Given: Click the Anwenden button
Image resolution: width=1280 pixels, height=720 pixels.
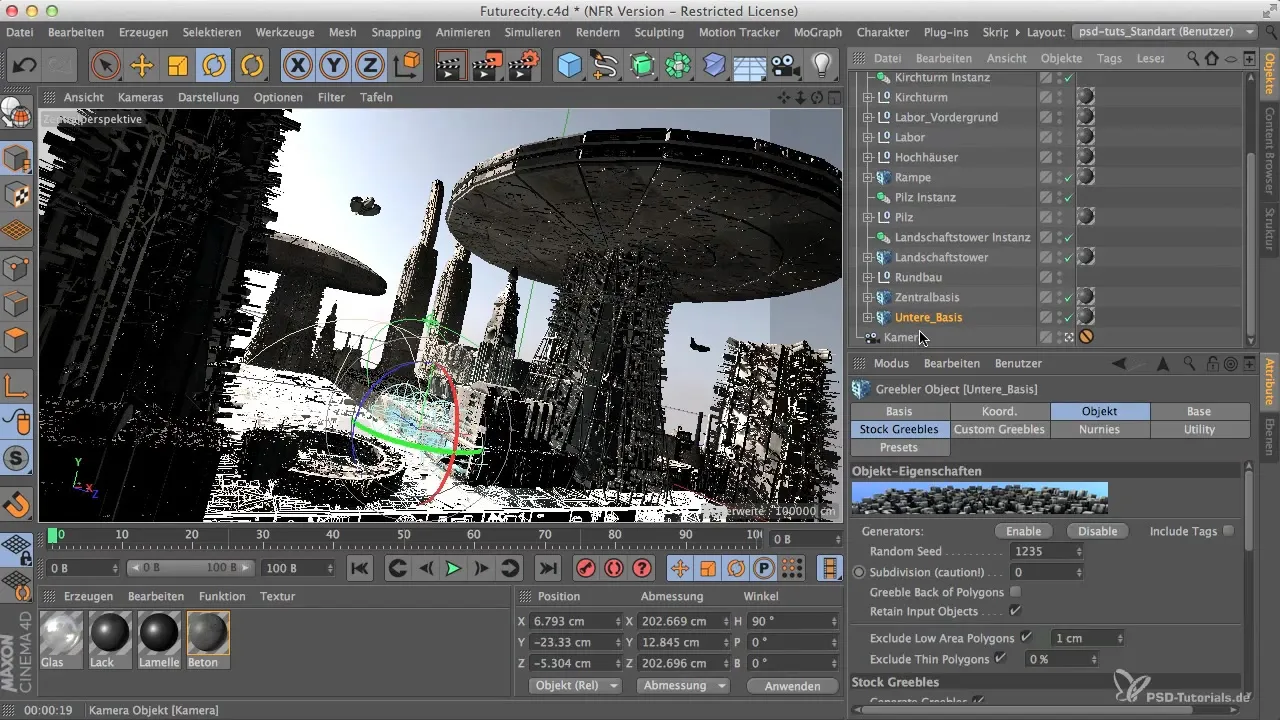Looking at the screenshot, I should coord(792,686).
